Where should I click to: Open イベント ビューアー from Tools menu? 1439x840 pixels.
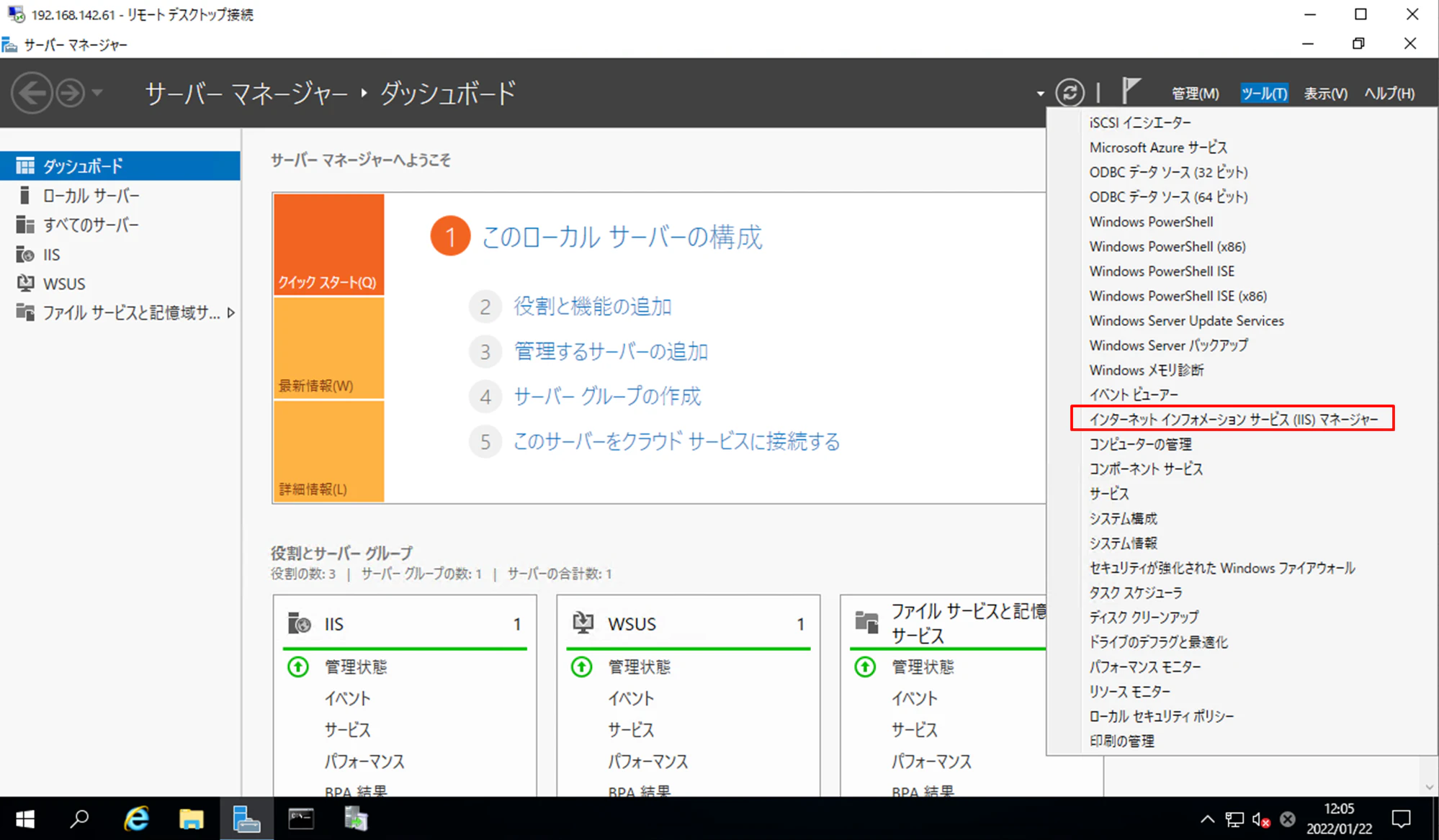coord(1134,394)
